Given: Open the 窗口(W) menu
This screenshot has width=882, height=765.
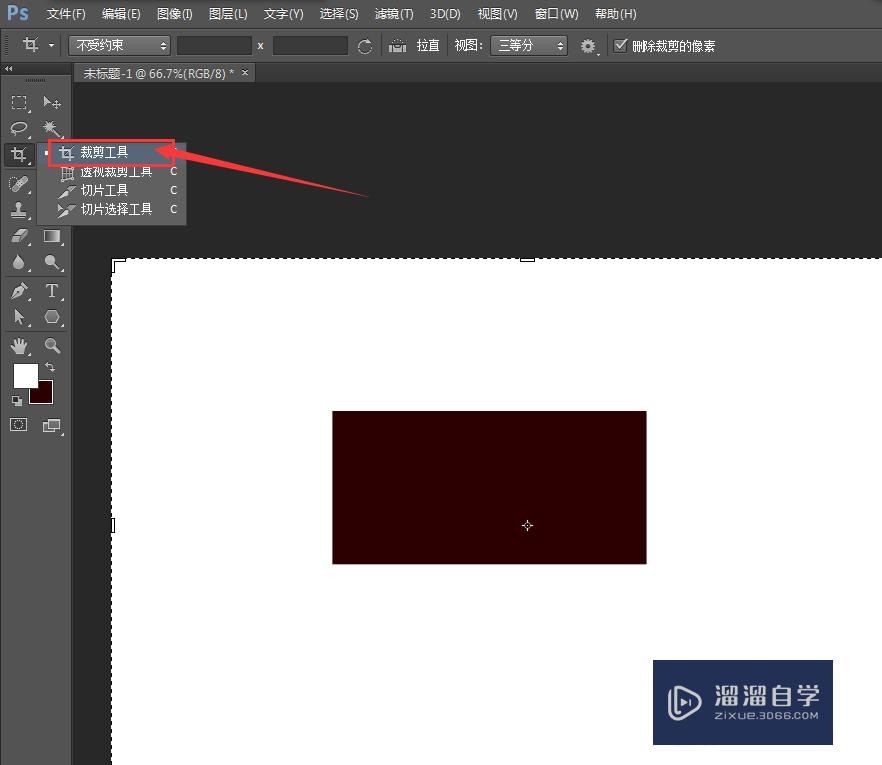Looking at the screenshot, I should pos(556,14).
